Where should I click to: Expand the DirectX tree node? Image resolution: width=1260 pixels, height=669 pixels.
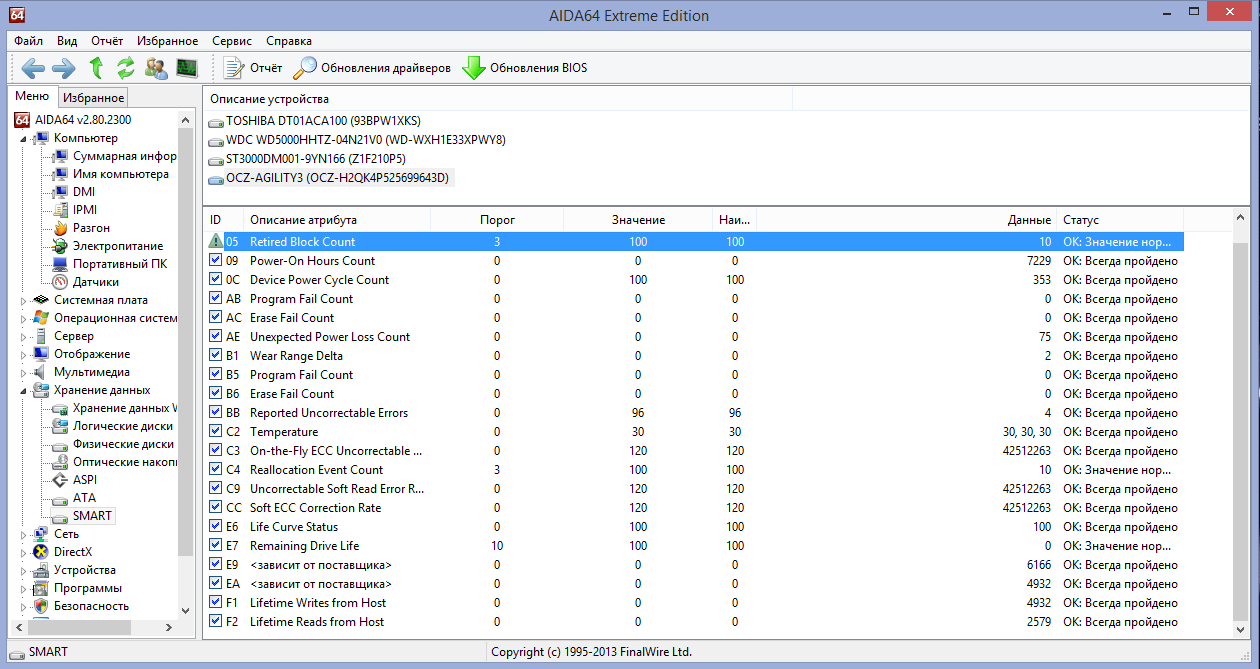24,552
